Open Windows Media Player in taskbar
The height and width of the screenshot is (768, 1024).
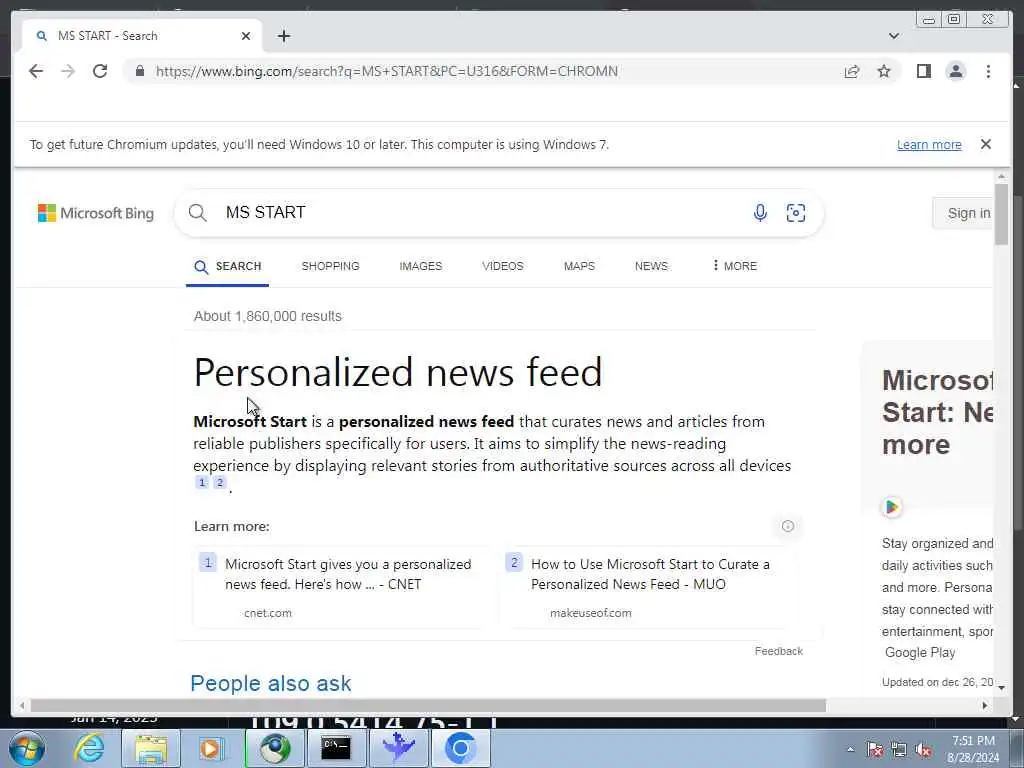[x=211, y=748]
